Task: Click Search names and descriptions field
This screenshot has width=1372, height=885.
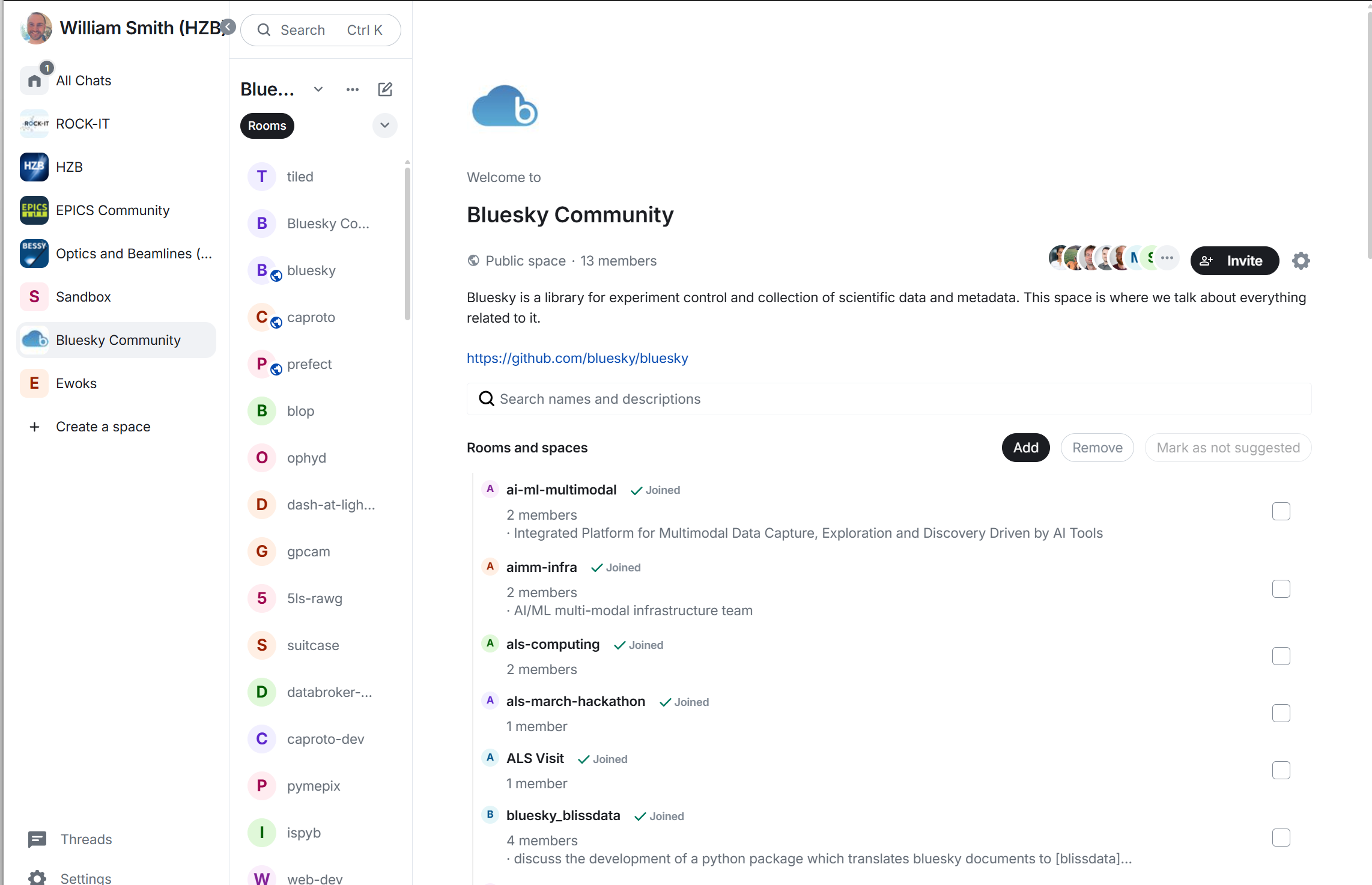Action: 889,399
